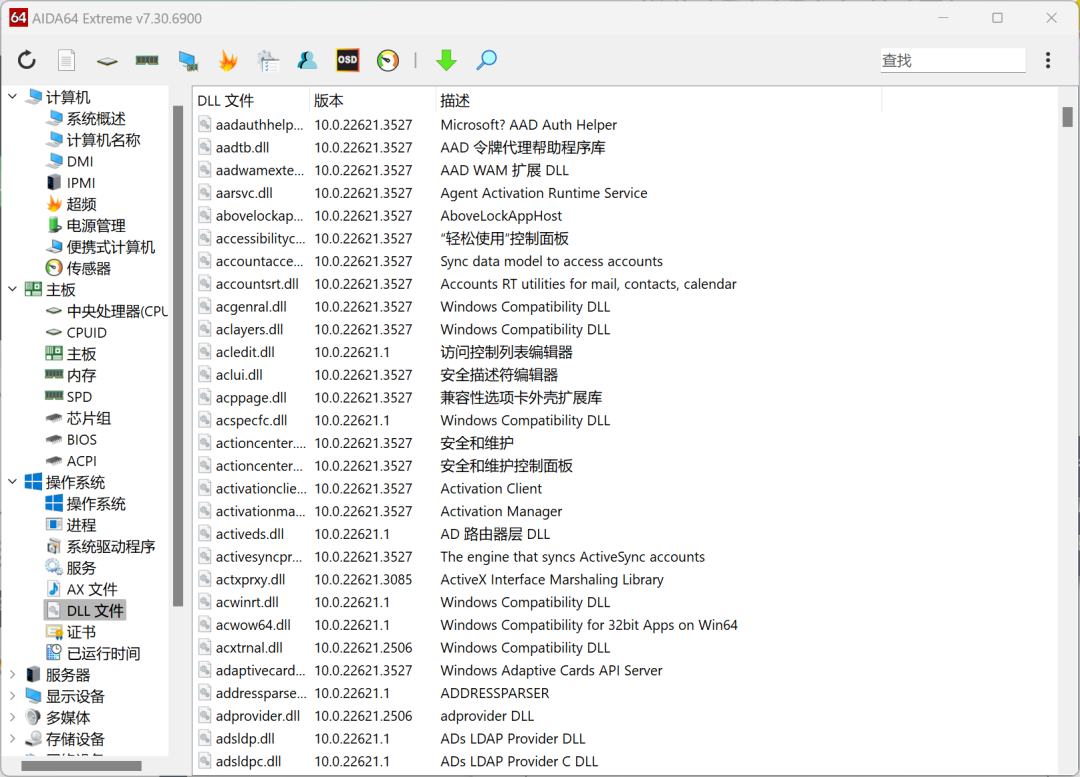Click the tree panel vertical scrollbar
Screen dimensions: 1080x777
click(178, 355)
